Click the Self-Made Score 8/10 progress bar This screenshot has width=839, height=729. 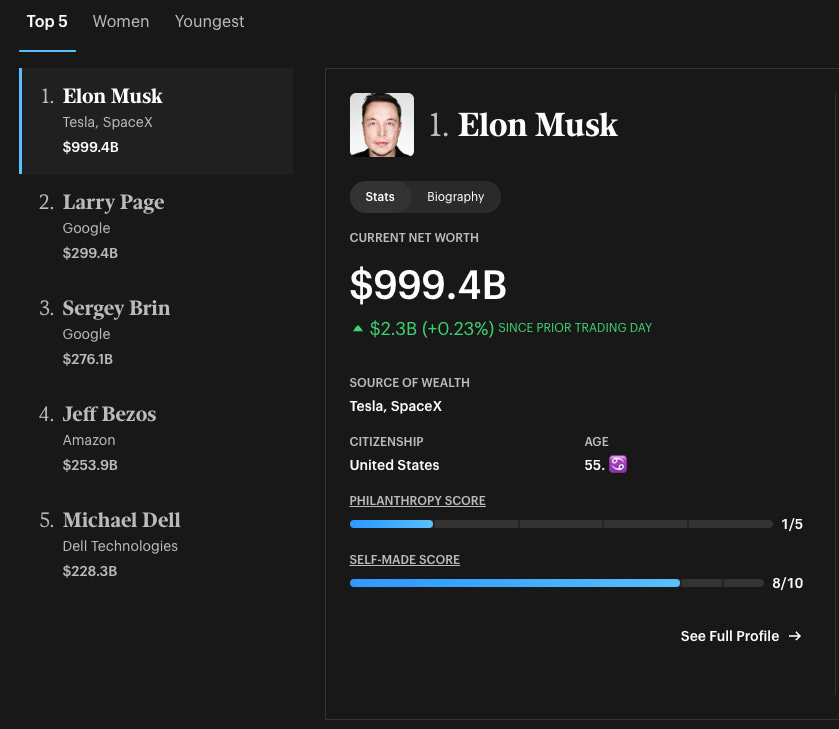click(x=556, y=583)
